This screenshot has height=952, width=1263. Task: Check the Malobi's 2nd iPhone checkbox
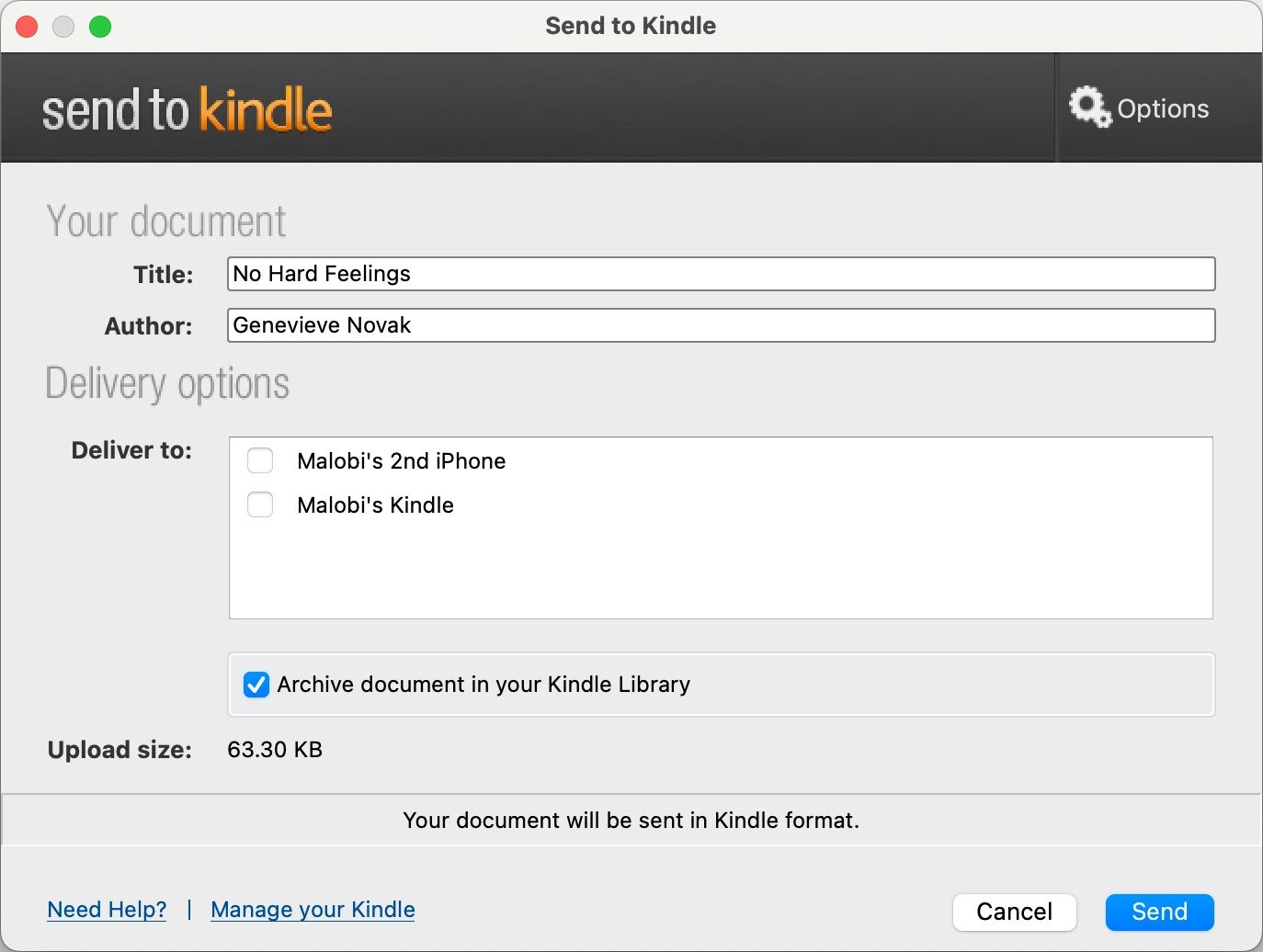260,460
